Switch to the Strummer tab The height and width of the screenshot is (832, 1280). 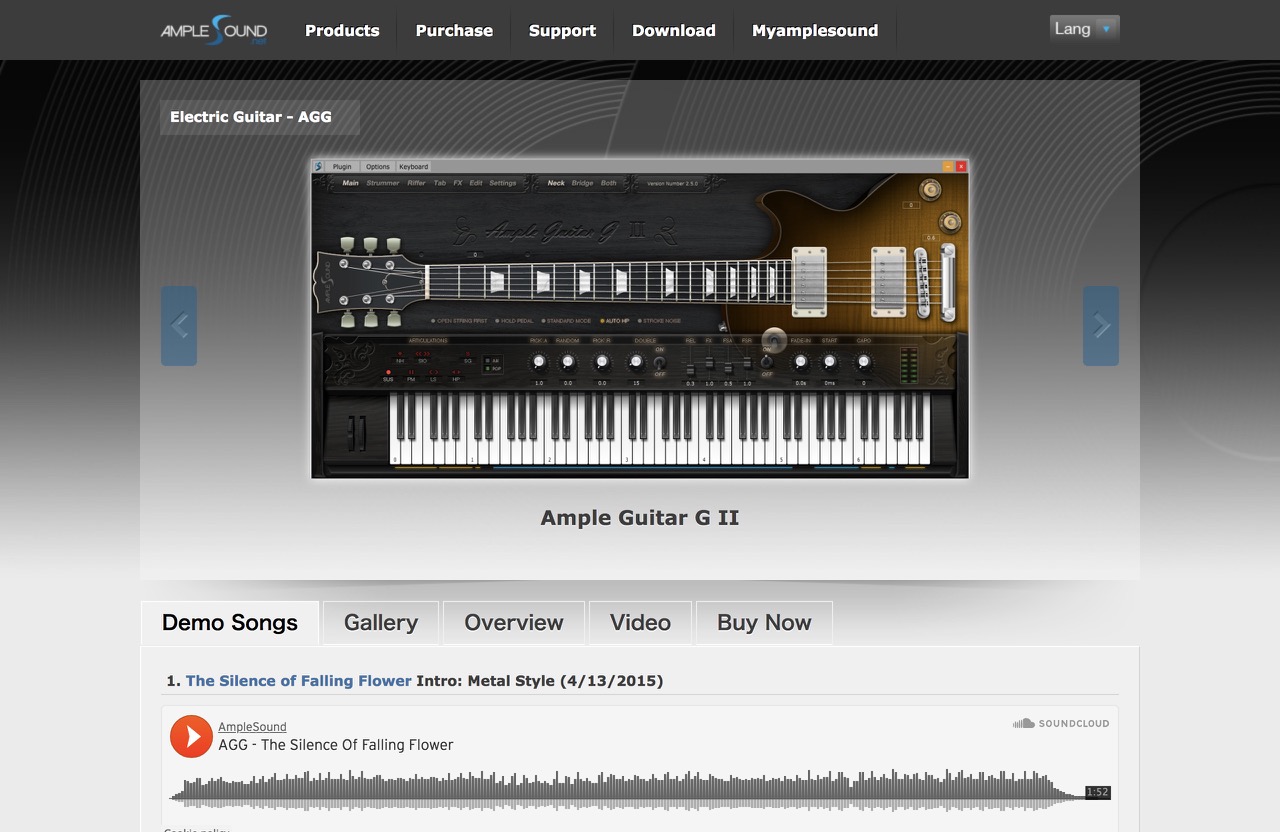click(381, 183)
